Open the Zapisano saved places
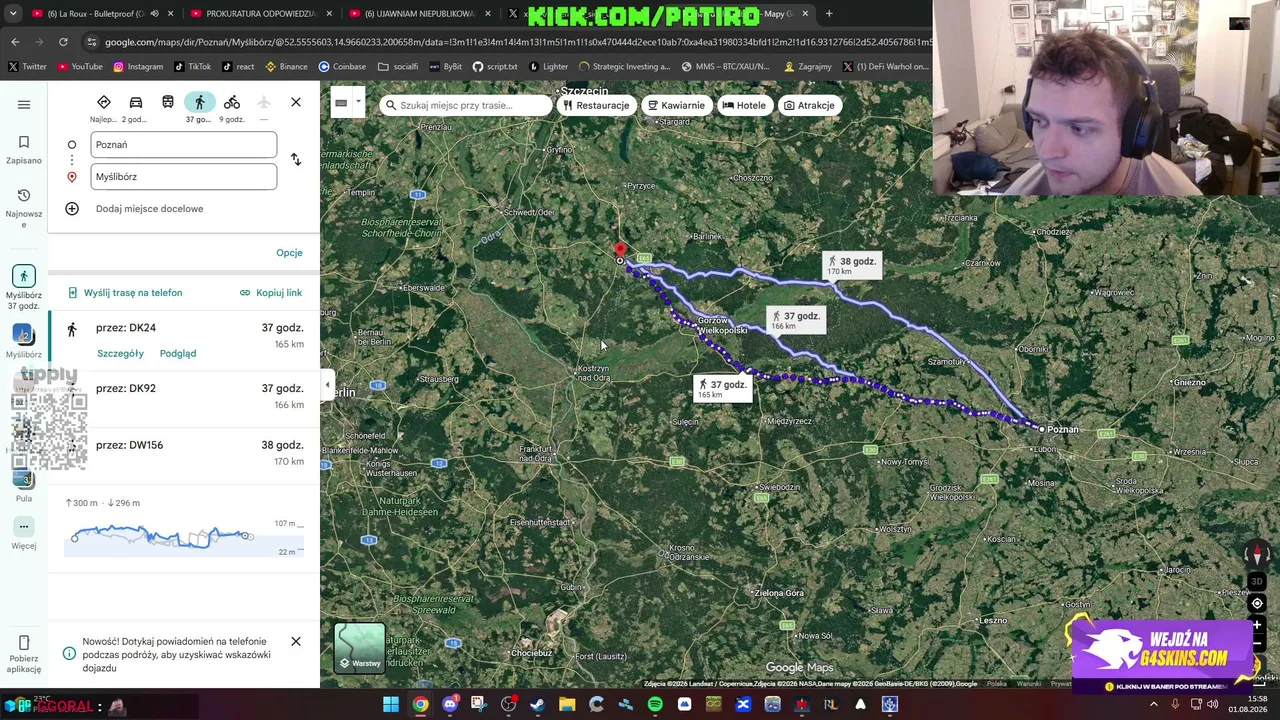Image resolution: width=1280 pixels, height=720 pixels. [x=24, y=149]
